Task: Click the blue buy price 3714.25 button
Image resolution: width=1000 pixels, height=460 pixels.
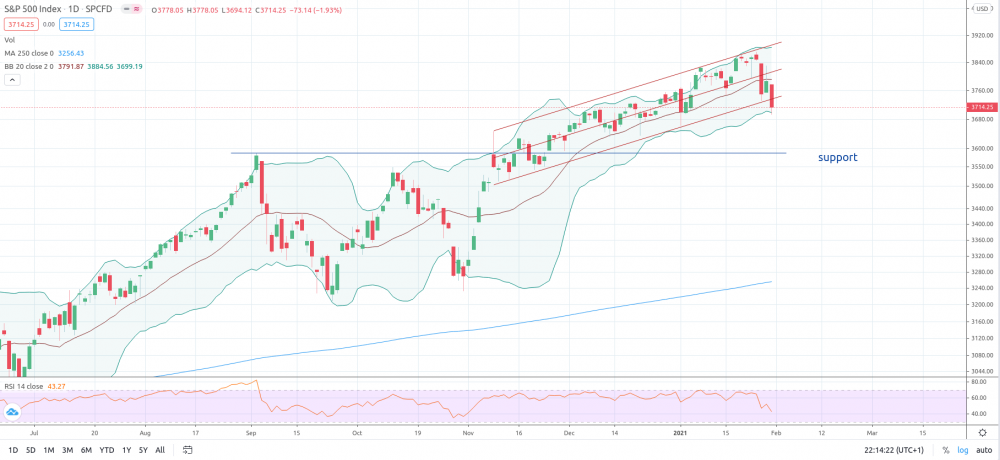Action: [x=78, y=24]
